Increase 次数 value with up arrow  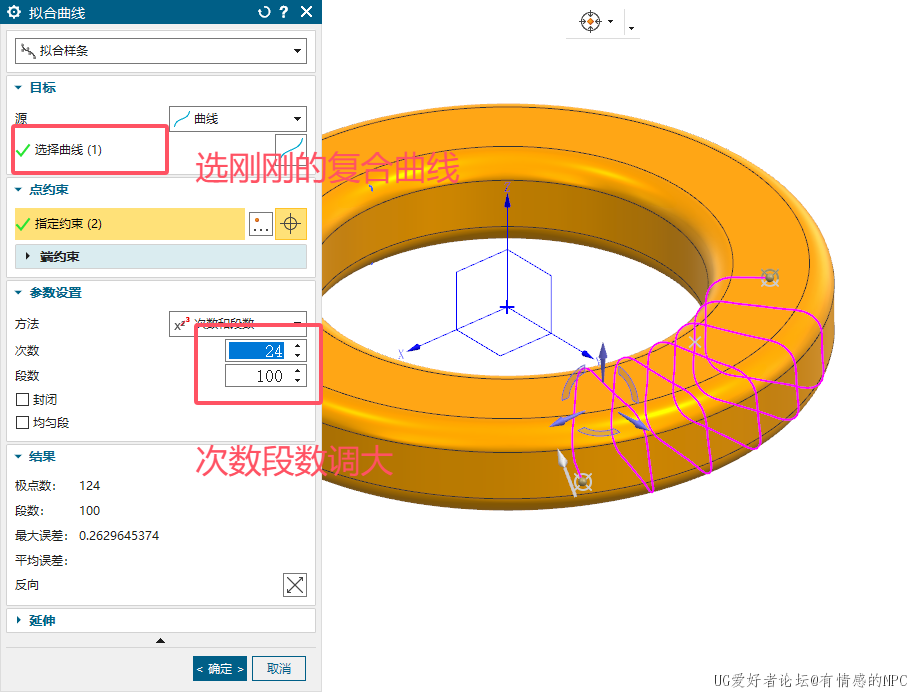pos(297,346)
